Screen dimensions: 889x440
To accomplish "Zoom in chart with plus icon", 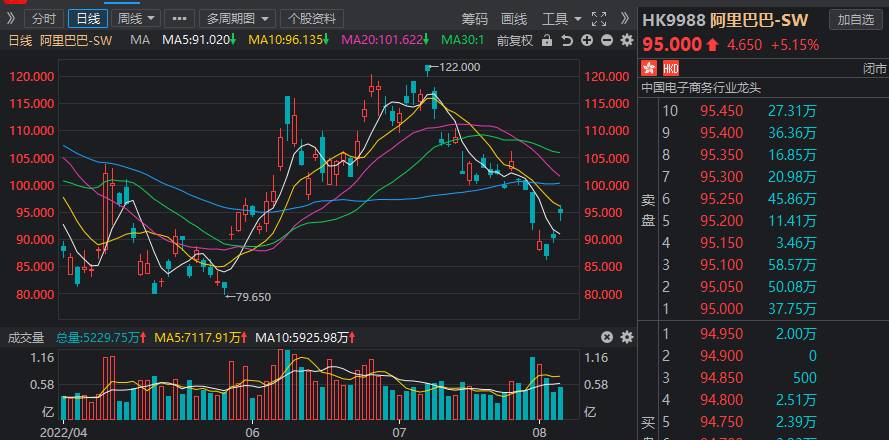I will tap(587, 40).
